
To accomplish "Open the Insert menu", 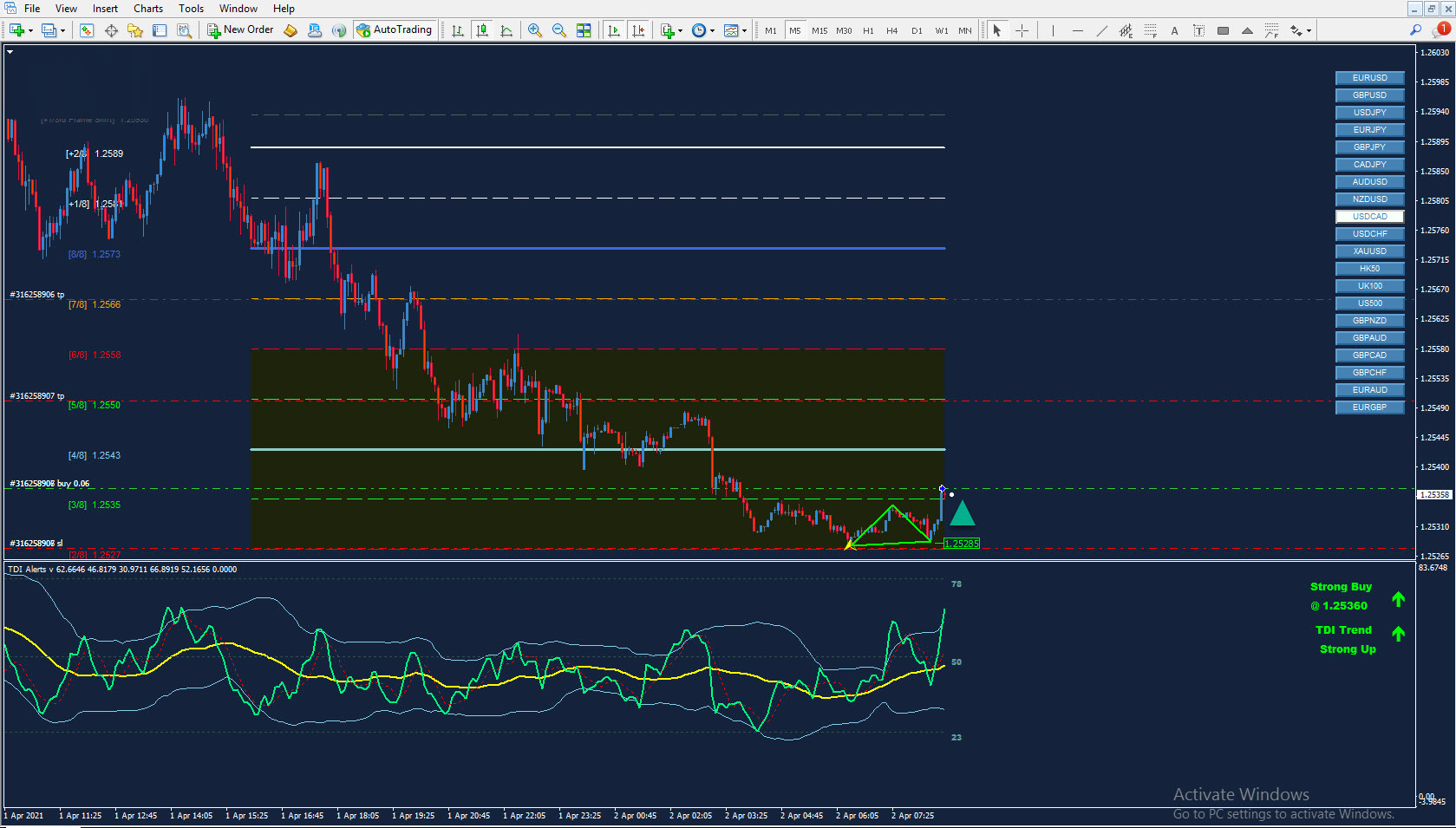I will click(105, 9).
